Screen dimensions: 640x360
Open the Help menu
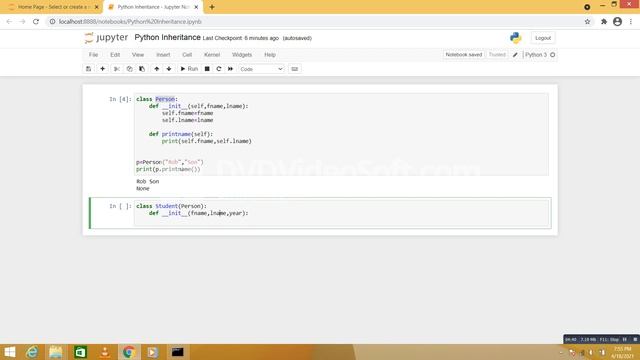[x=270, y=55]
